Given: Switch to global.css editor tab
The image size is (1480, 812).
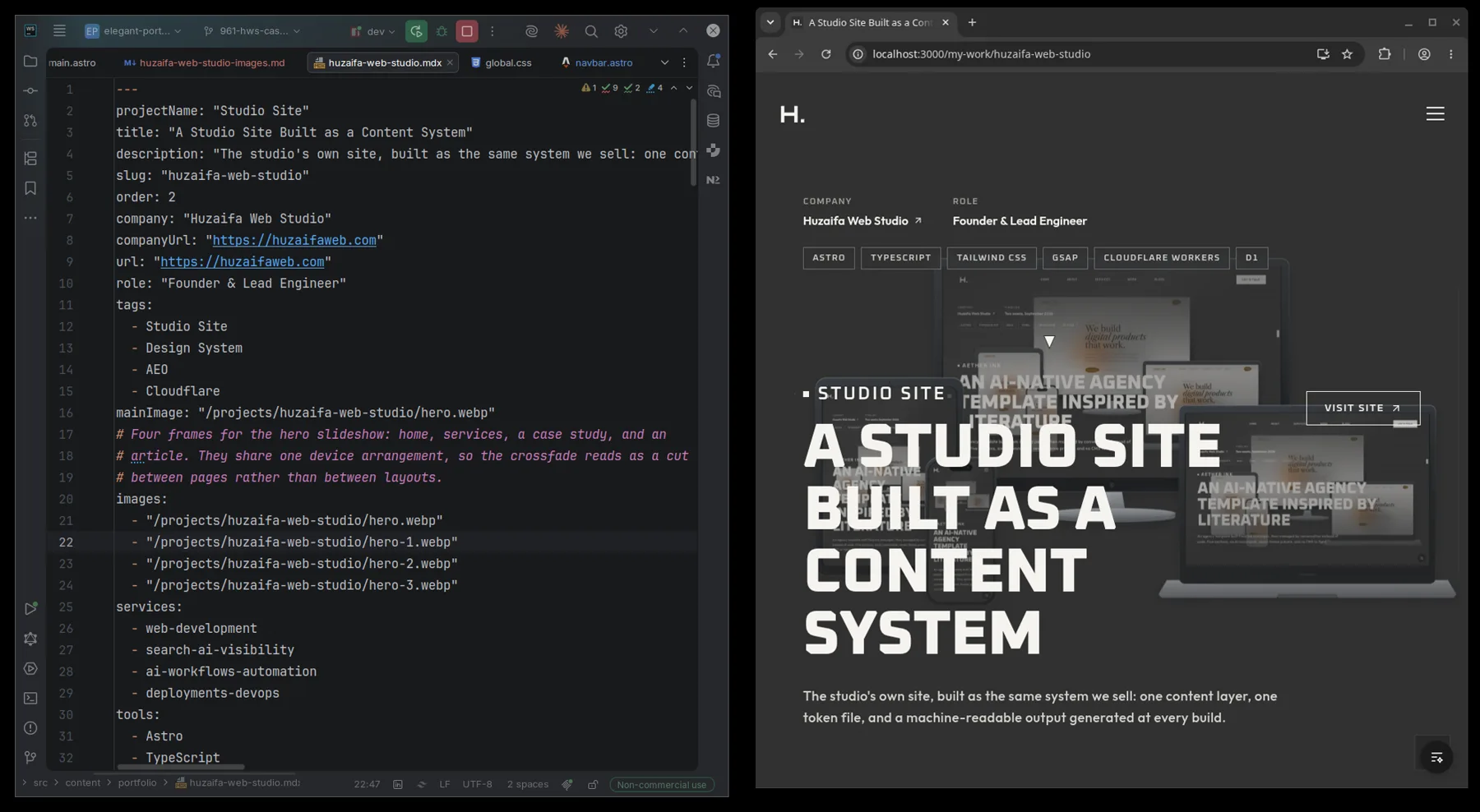Looking at the screenshot, I should [x=502, y=62].
